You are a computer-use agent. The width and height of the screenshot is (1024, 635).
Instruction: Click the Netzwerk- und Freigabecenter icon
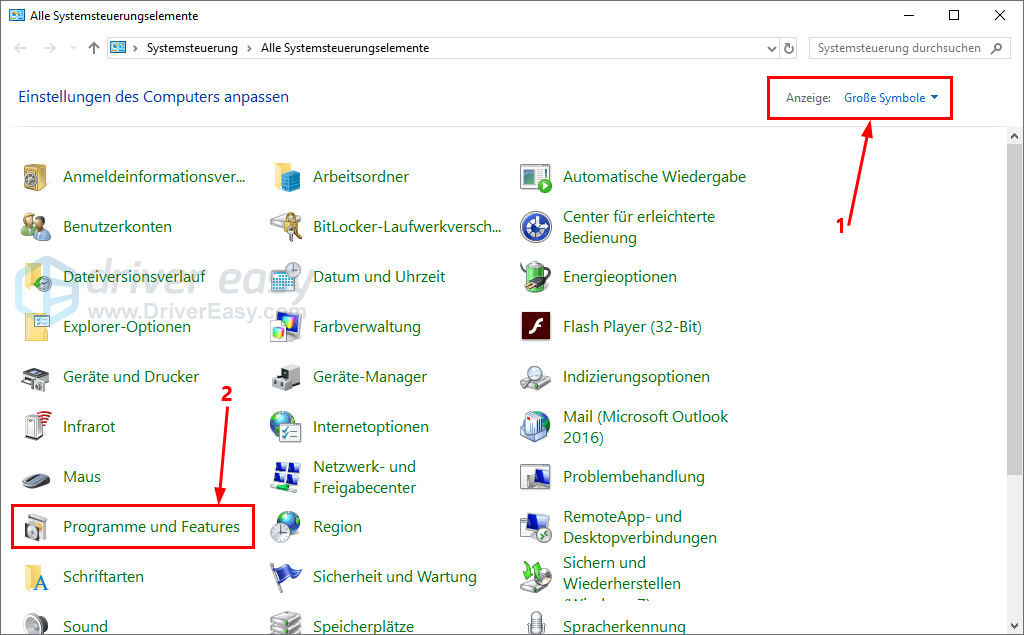pyautogui.click(x=286, y=477)
